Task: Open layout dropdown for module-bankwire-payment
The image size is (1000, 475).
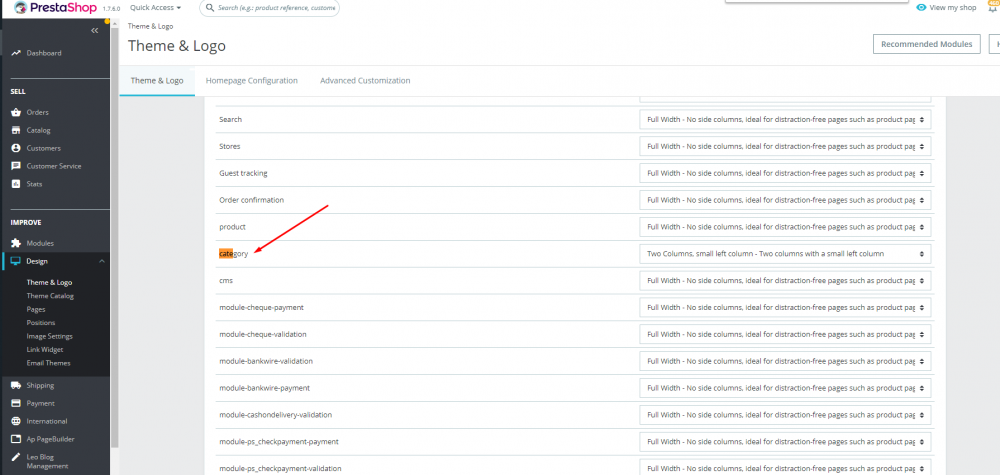Action: pos(785,388)
